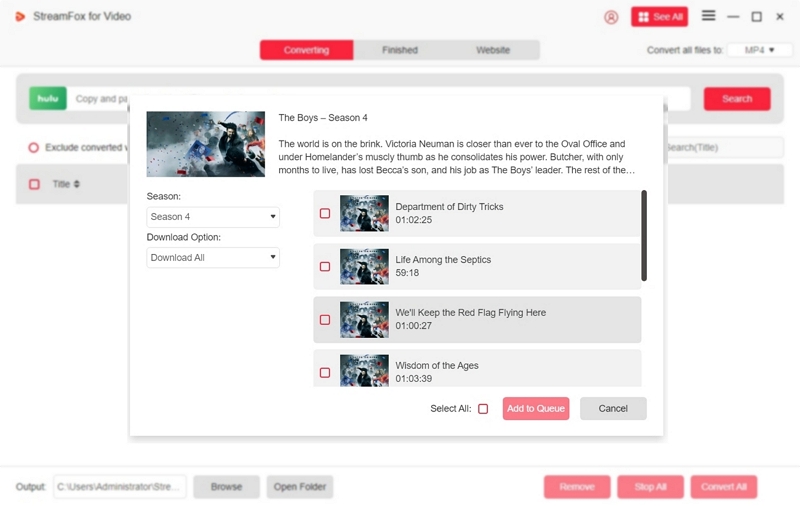Click the duration '01:02:25'
Screen dimensions: 800x506
click(414, 220)
